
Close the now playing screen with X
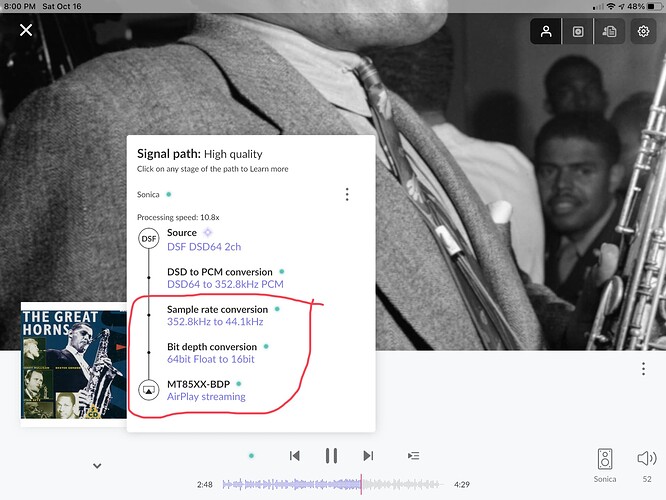[x=26, y=30]
